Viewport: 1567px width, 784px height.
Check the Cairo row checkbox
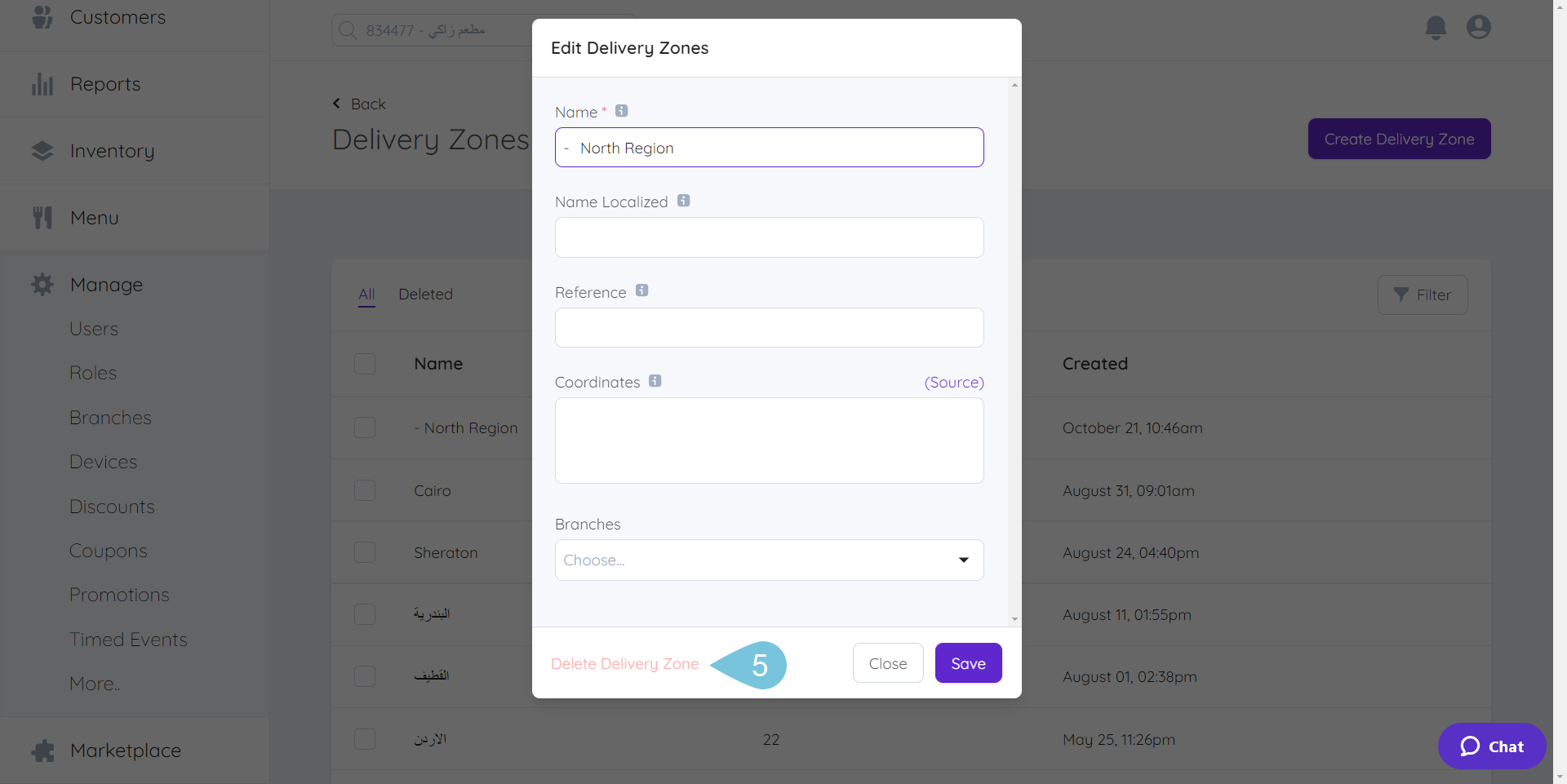click(x=365, y=490)
